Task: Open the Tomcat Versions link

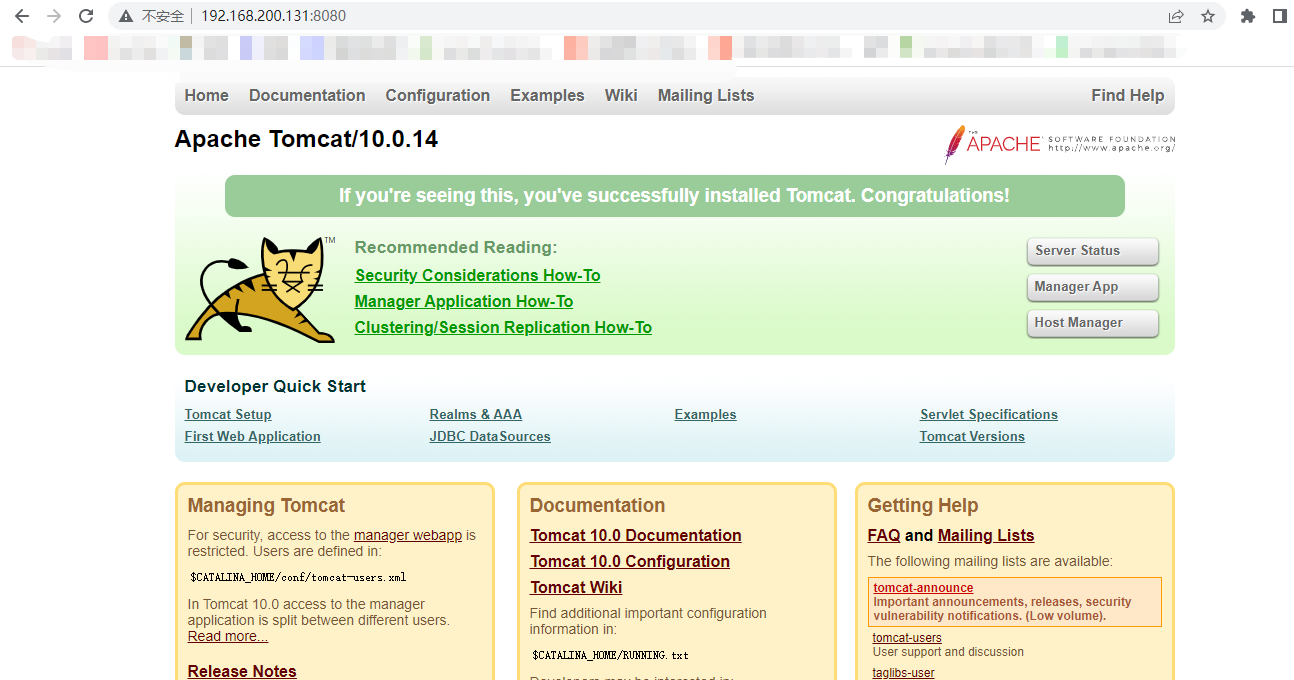Action: [x=972, y=437]
